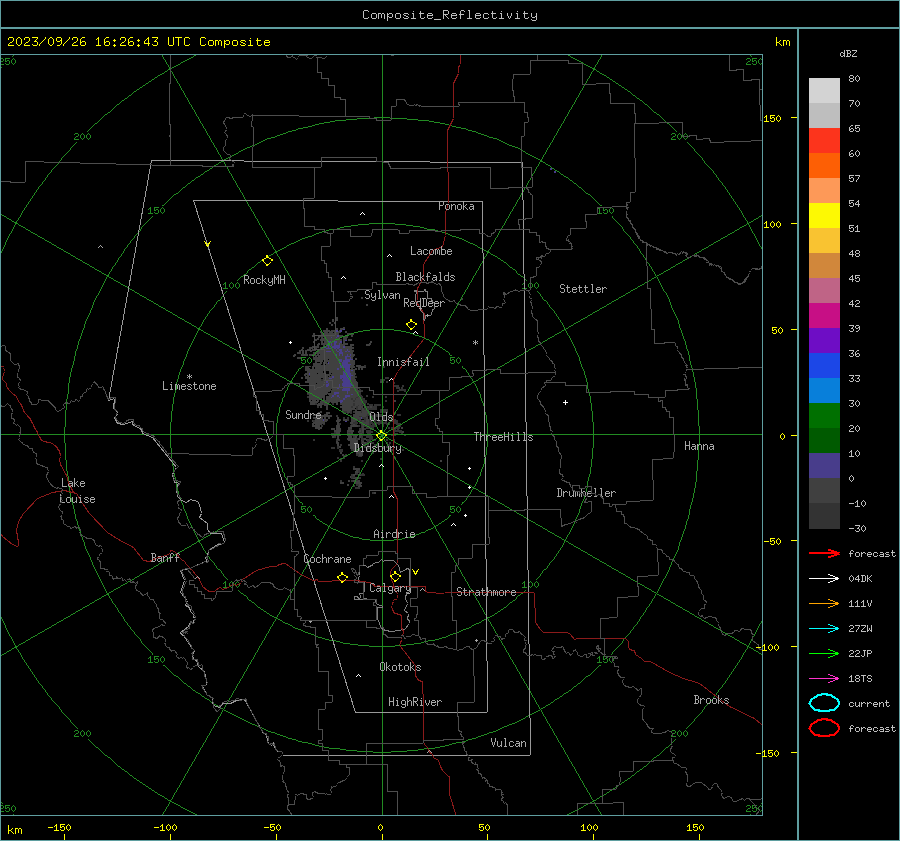Click the light gray 80–70 dBZ swatch

click(x=824, y=91)
